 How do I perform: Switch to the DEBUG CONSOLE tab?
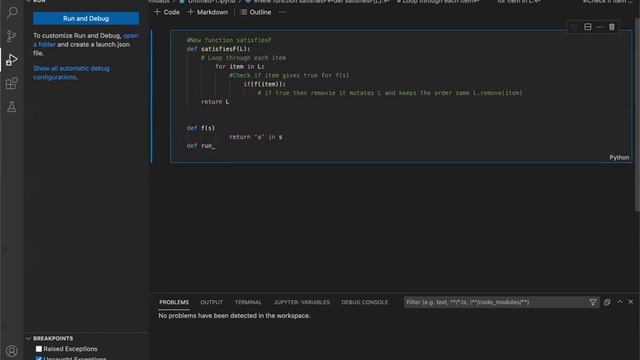click(364, 302)
